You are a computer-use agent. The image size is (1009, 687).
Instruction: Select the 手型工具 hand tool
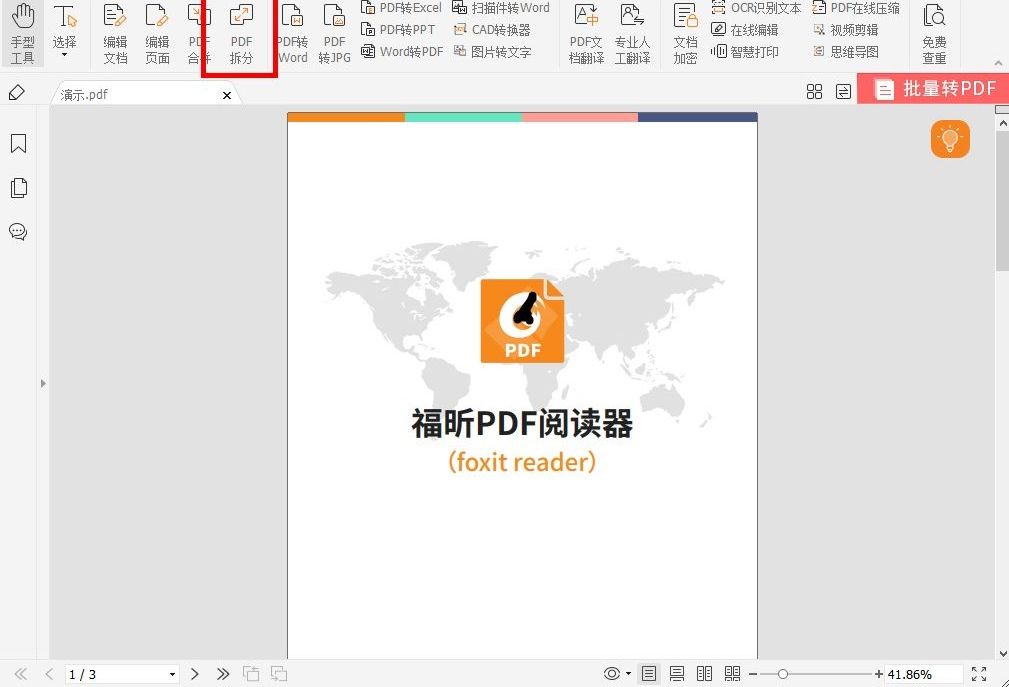21,33
